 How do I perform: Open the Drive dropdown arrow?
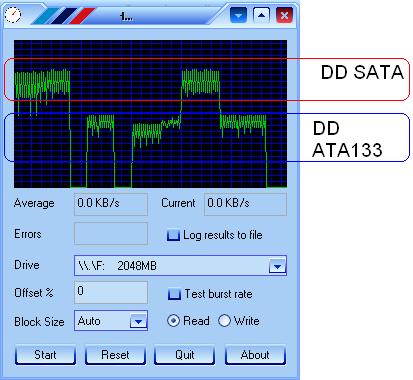tap(277, 266)
